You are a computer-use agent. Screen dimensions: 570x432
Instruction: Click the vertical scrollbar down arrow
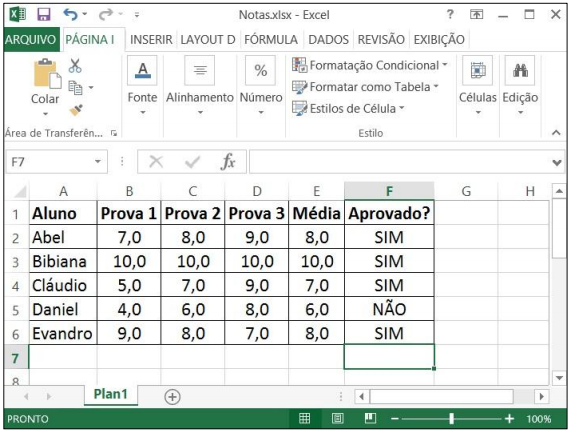559,377
